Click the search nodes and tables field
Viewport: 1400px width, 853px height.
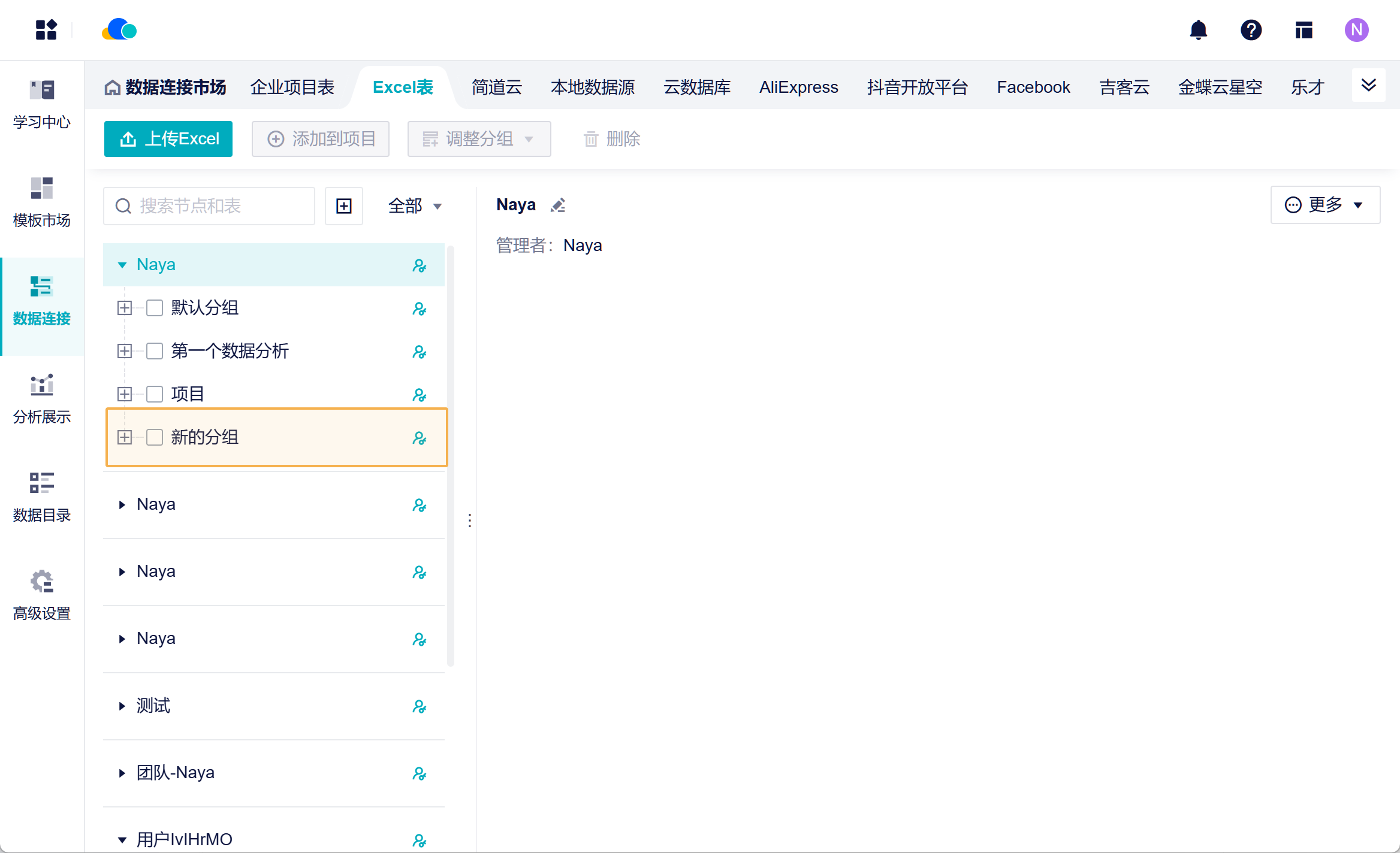point(209,206)
